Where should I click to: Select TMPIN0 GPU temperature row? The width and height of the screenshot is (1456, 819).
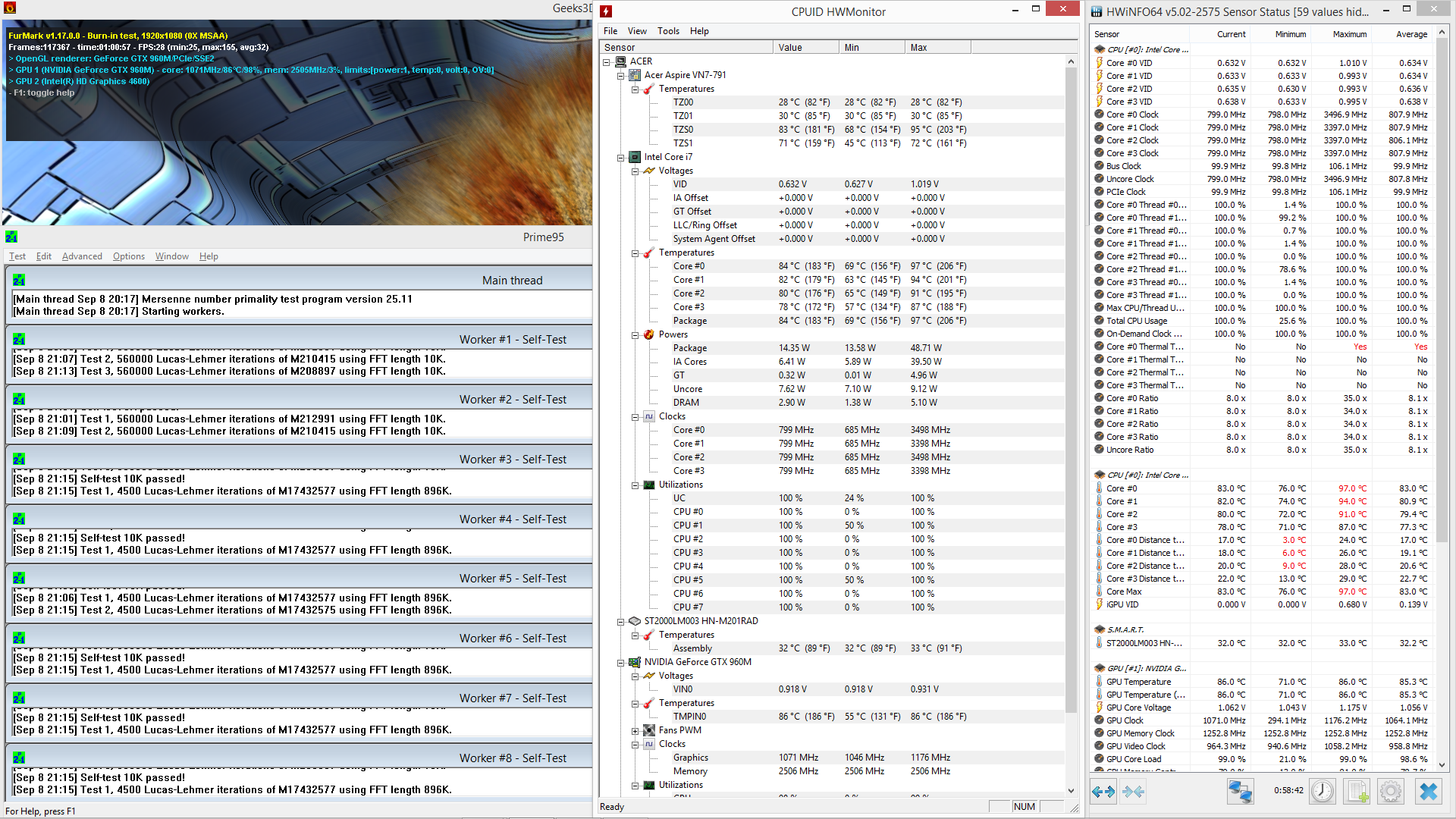(x=833, y=717)
